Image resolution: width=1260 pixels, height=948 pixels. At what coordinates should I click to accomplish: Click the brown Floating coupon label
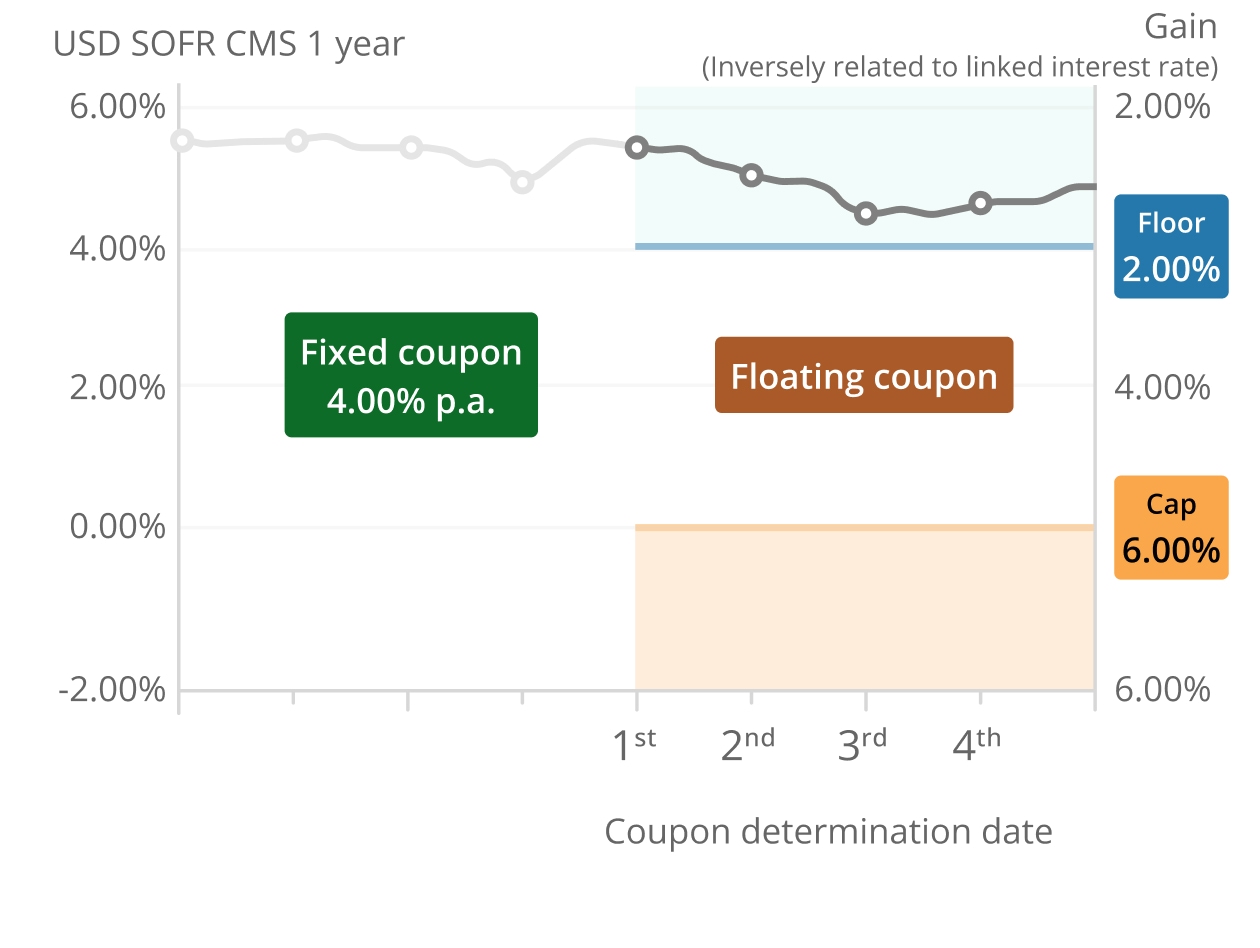(864, 375)
